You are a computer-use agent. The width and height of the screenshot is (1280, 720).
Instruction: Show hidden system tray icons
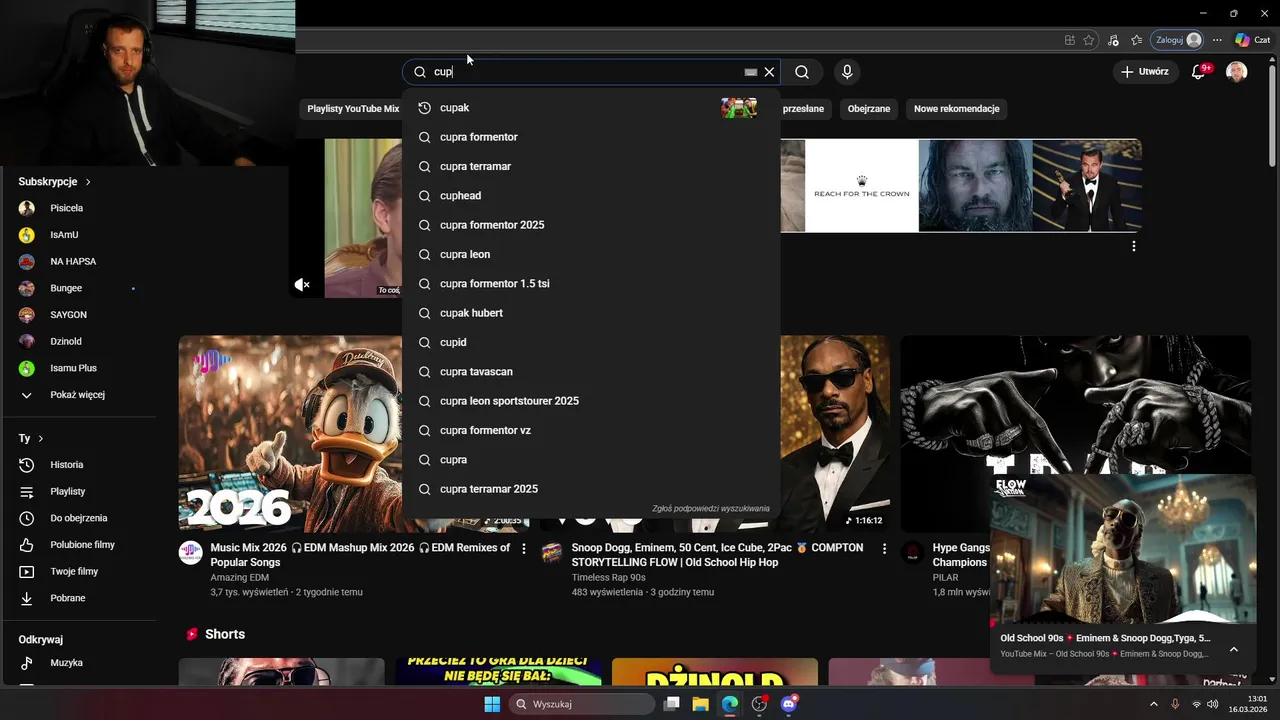click(x=1153, y=704)
